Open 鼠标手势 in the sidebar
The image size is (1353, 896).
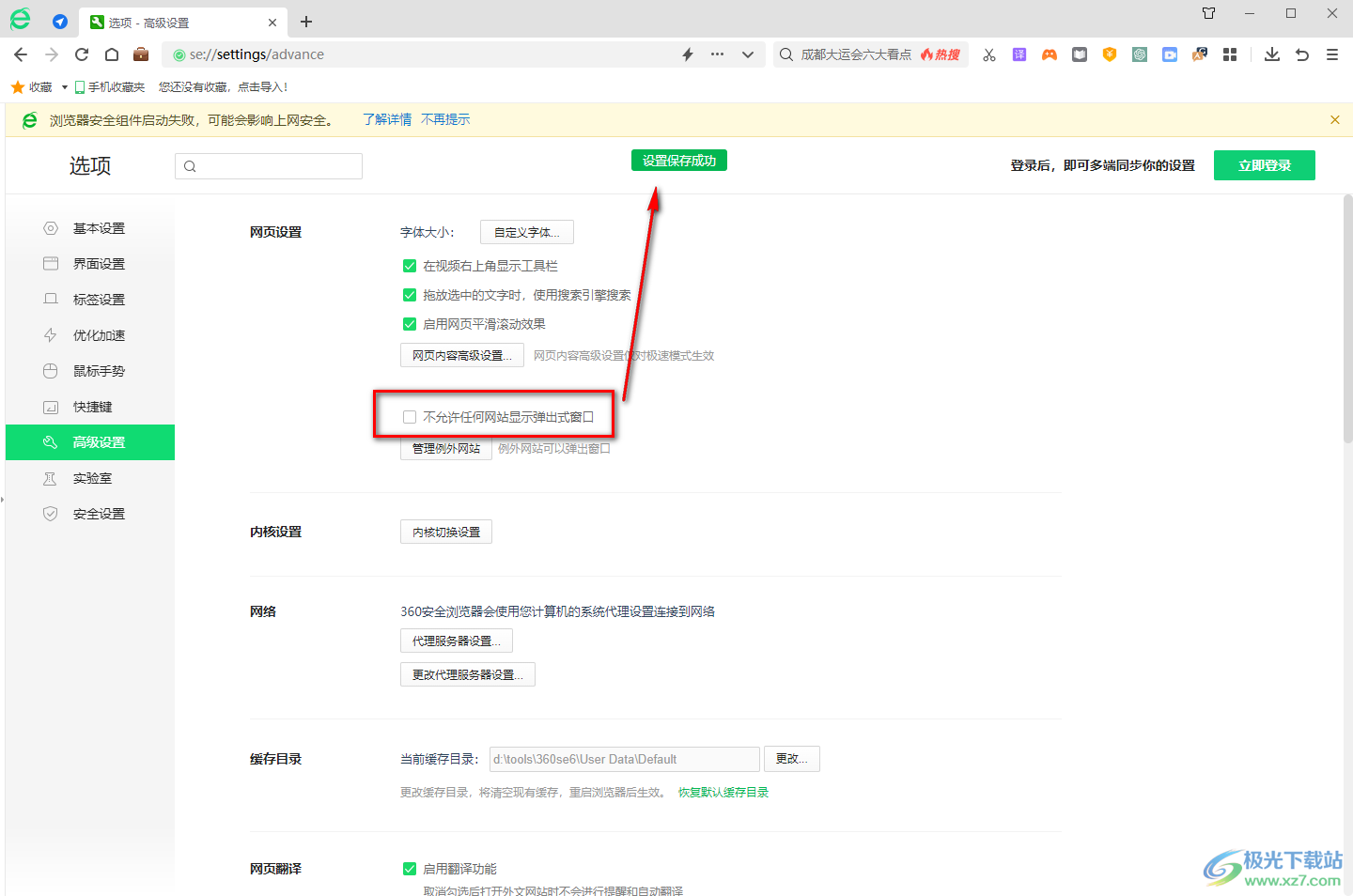tap(90, 371)
